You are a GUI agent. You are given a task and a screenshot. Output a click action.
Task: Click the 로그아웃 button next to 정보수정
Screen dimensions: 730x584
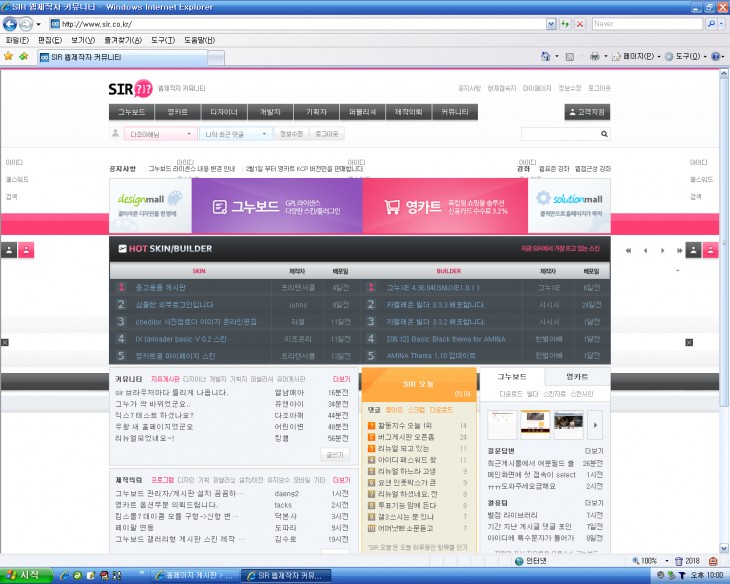pyautogui.click(x=327, y=133)
